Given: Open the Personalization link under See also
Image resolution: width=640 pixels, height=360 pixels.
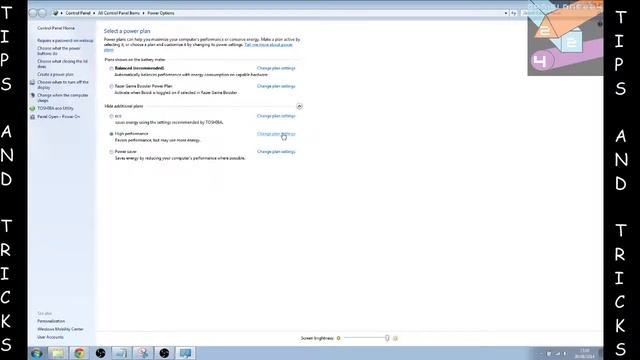Looking at the screenshot, I should (x=51, y=321).
